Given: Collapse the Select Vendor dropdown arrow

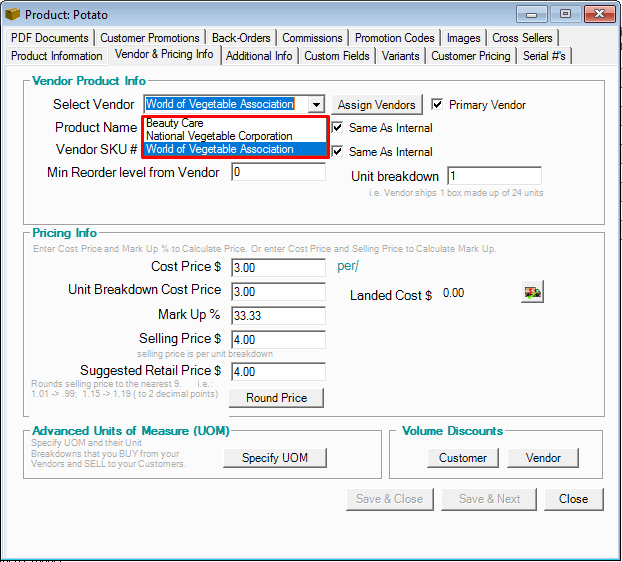Looking at the screenshot, I should click(x=316, y=104).
